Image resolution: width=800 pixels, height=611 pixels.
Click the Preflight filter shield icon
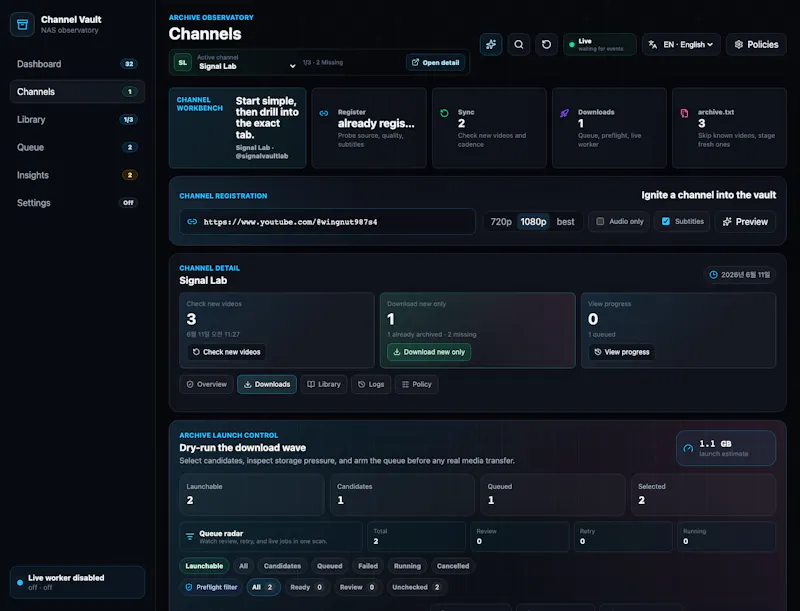[x=189, y=587]
